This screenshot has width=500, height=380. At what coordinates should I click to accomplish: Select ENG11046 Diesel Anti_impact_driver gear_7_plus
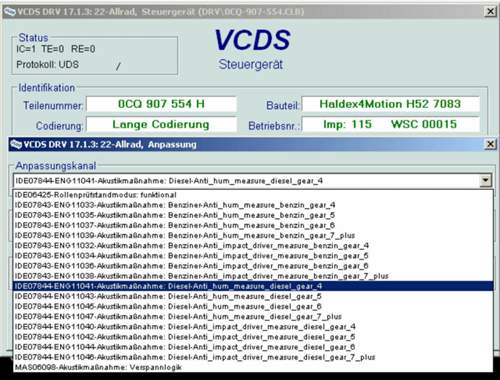pyautogui.click(x=253, y=357)
